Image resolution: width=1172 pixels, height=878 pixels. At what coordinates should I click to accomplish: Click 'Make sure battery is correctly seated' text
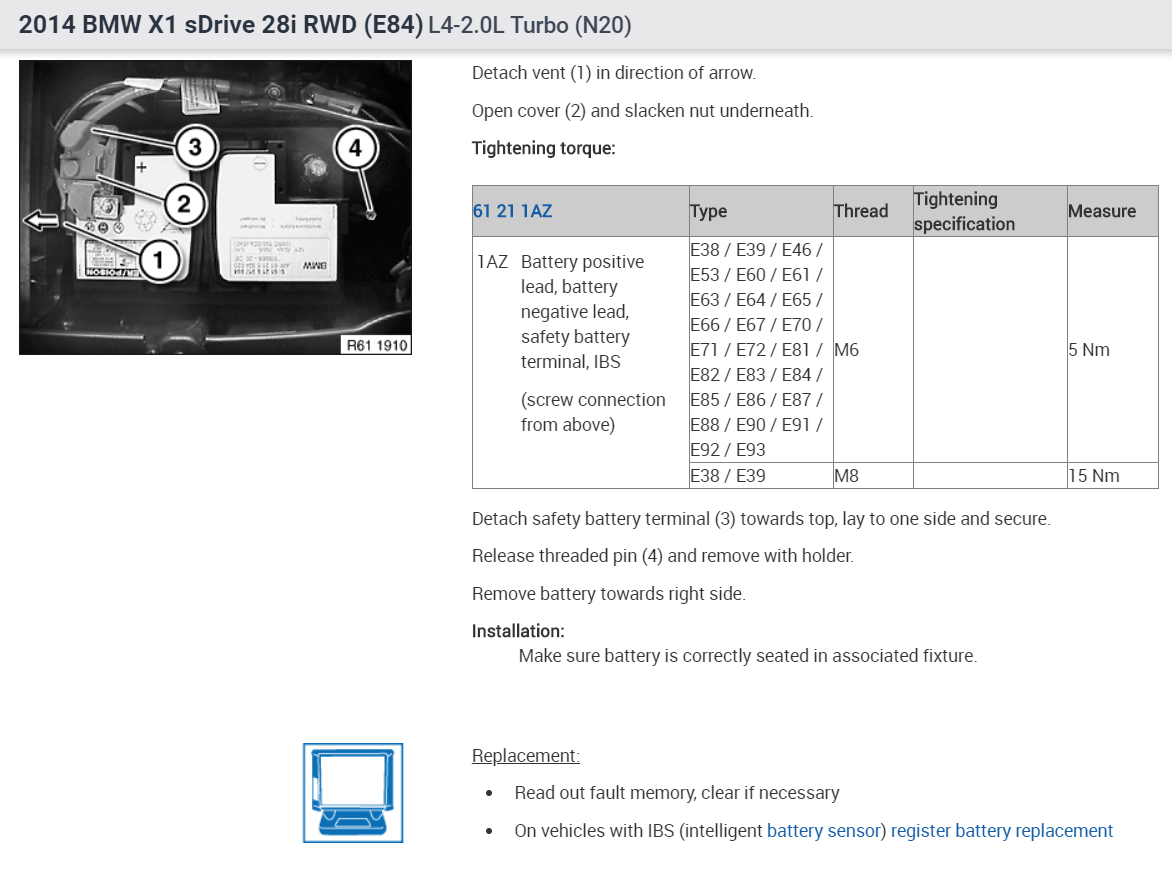(x=747, y=656)
